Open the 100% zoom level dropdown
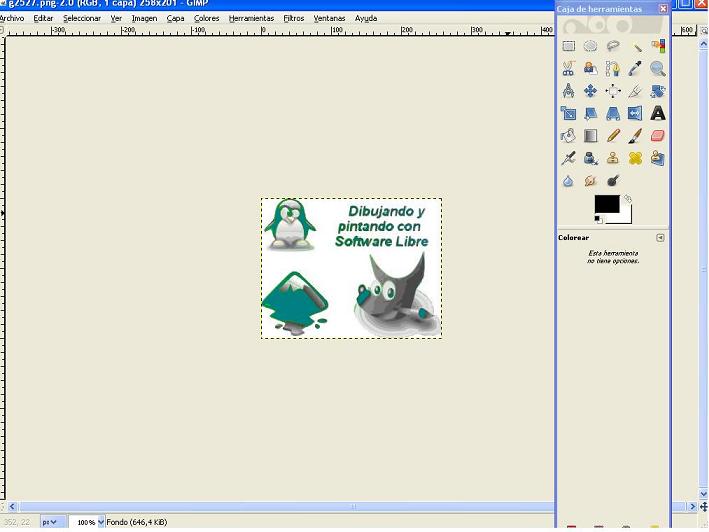This screenshot has width=709, height=532. click(x=101, y=523)
